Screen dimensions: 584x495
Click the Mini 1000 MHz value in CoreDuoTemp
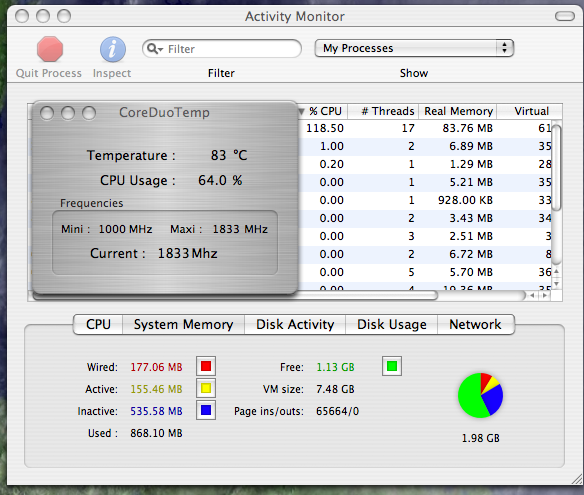(125, 229)
